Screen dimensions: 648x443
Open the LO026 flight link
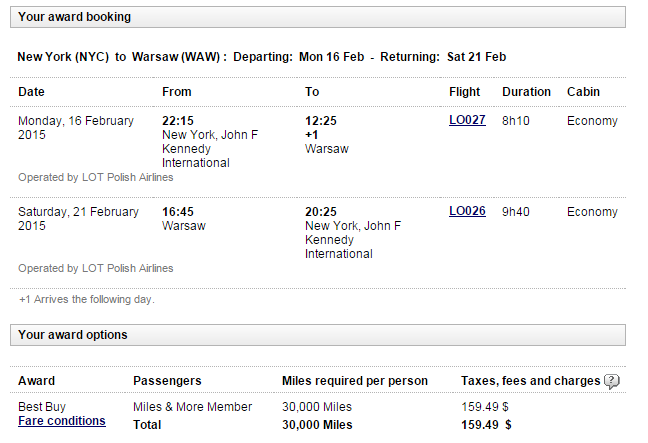pyautogui.click(x=467, y=211)
